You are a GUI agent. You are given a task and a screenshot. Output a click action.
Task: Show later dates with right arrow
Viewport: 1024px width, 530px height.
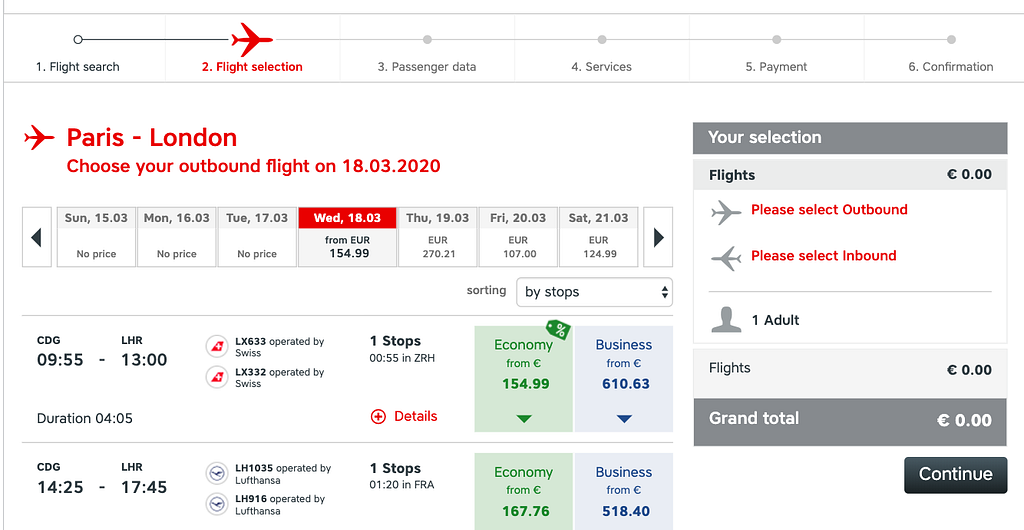pos(658,237)
